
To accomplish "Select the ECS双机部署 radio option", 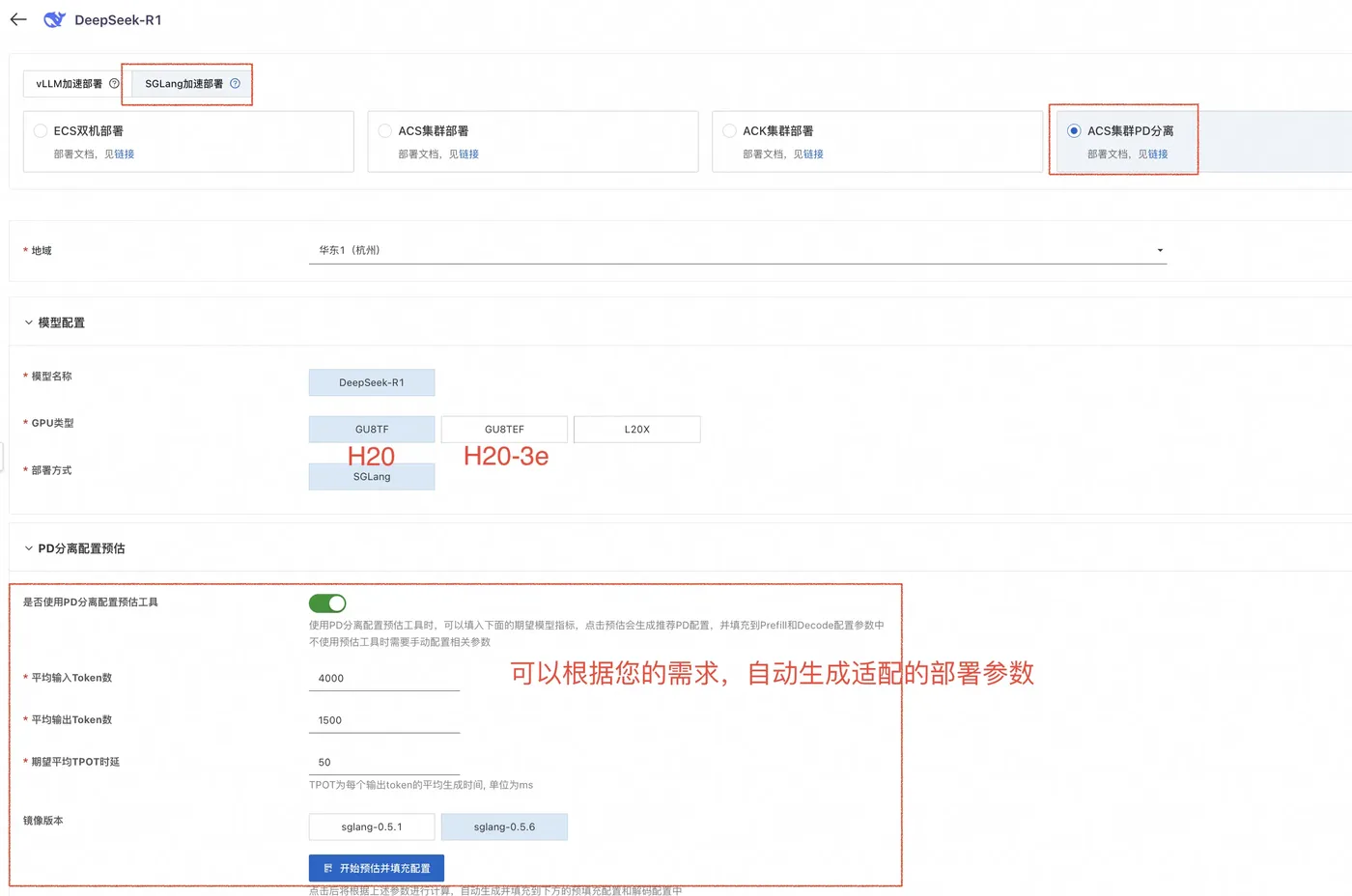I will (x=41, y=131).
